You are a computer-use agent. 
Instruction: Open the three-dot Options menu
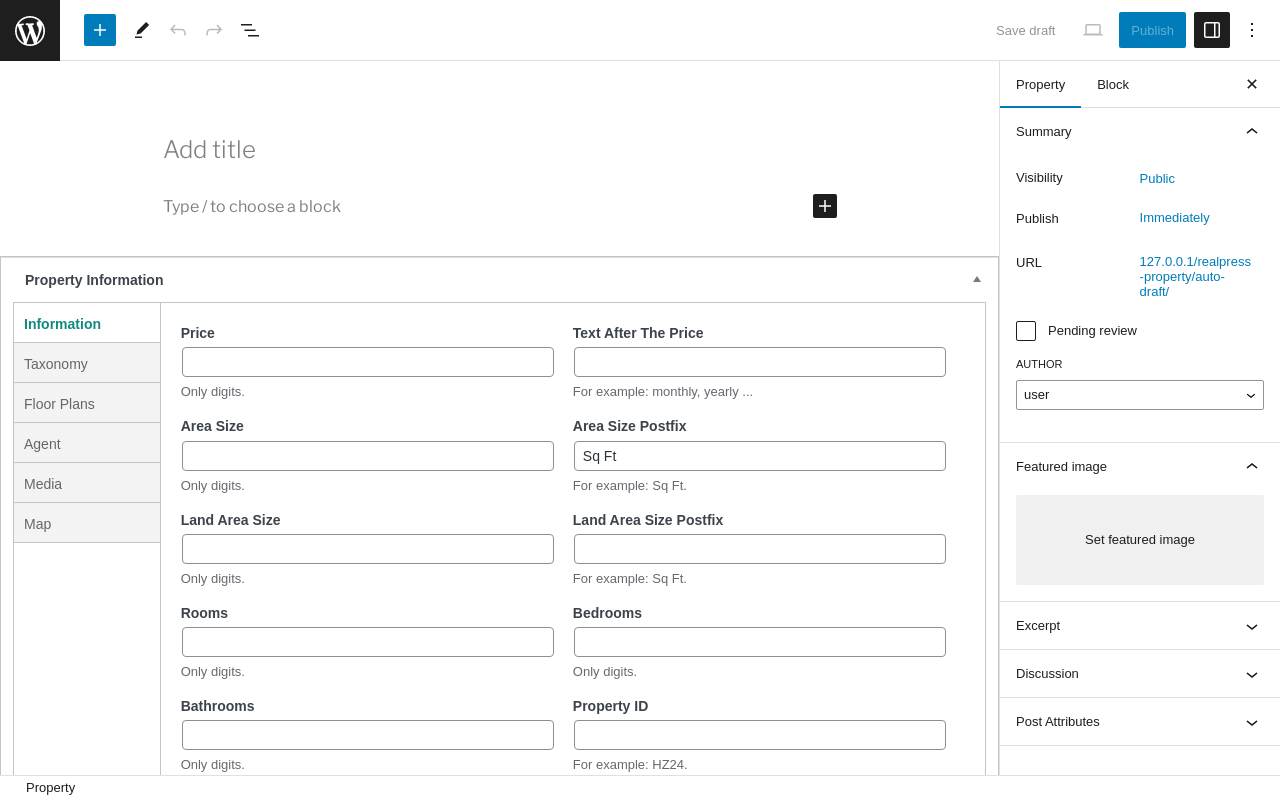[x=1252, y=30]
